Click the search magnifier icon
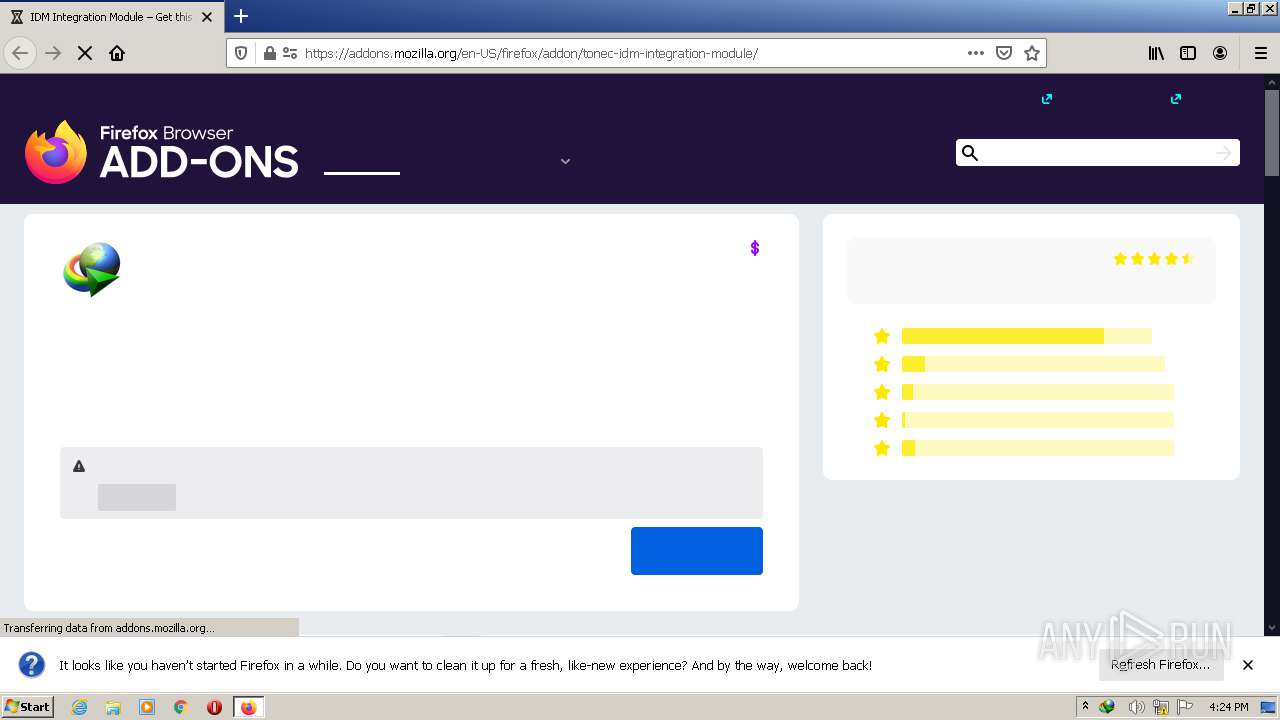 pos(969,153)
